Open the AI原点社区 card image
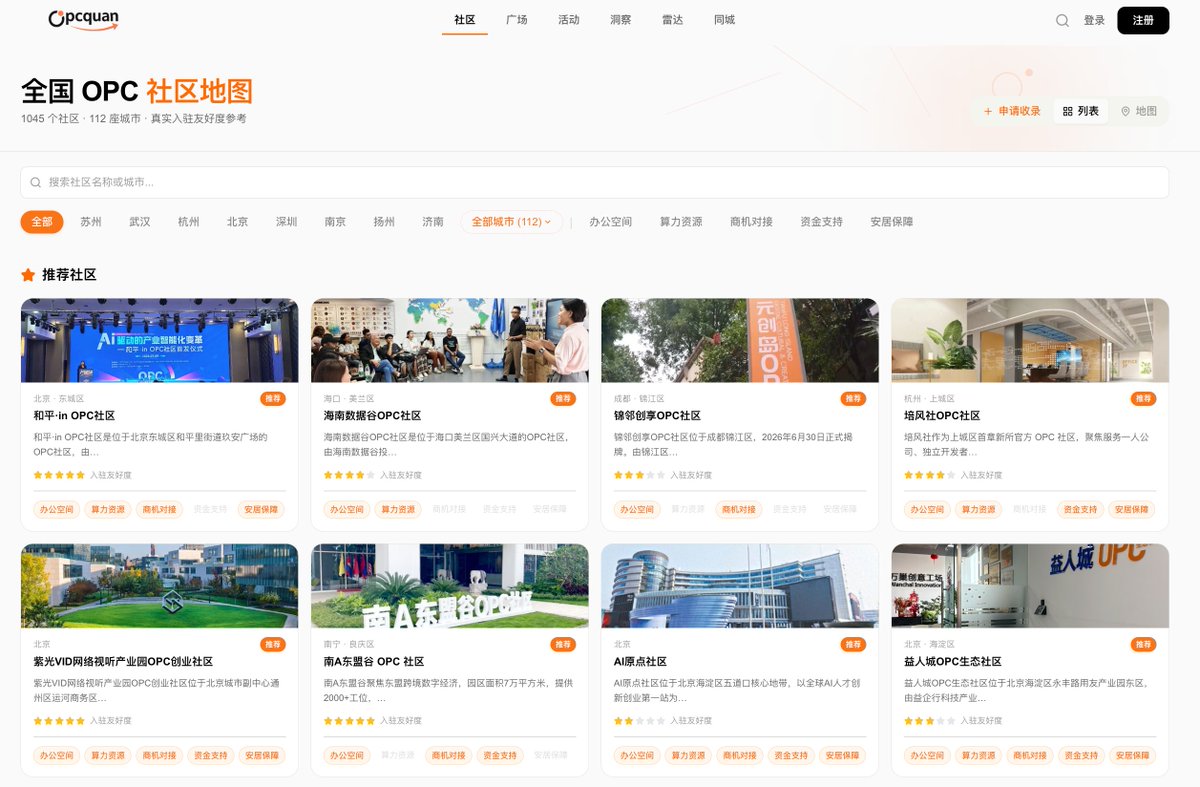The image size is (1200, 787). [x=740, y=586]
